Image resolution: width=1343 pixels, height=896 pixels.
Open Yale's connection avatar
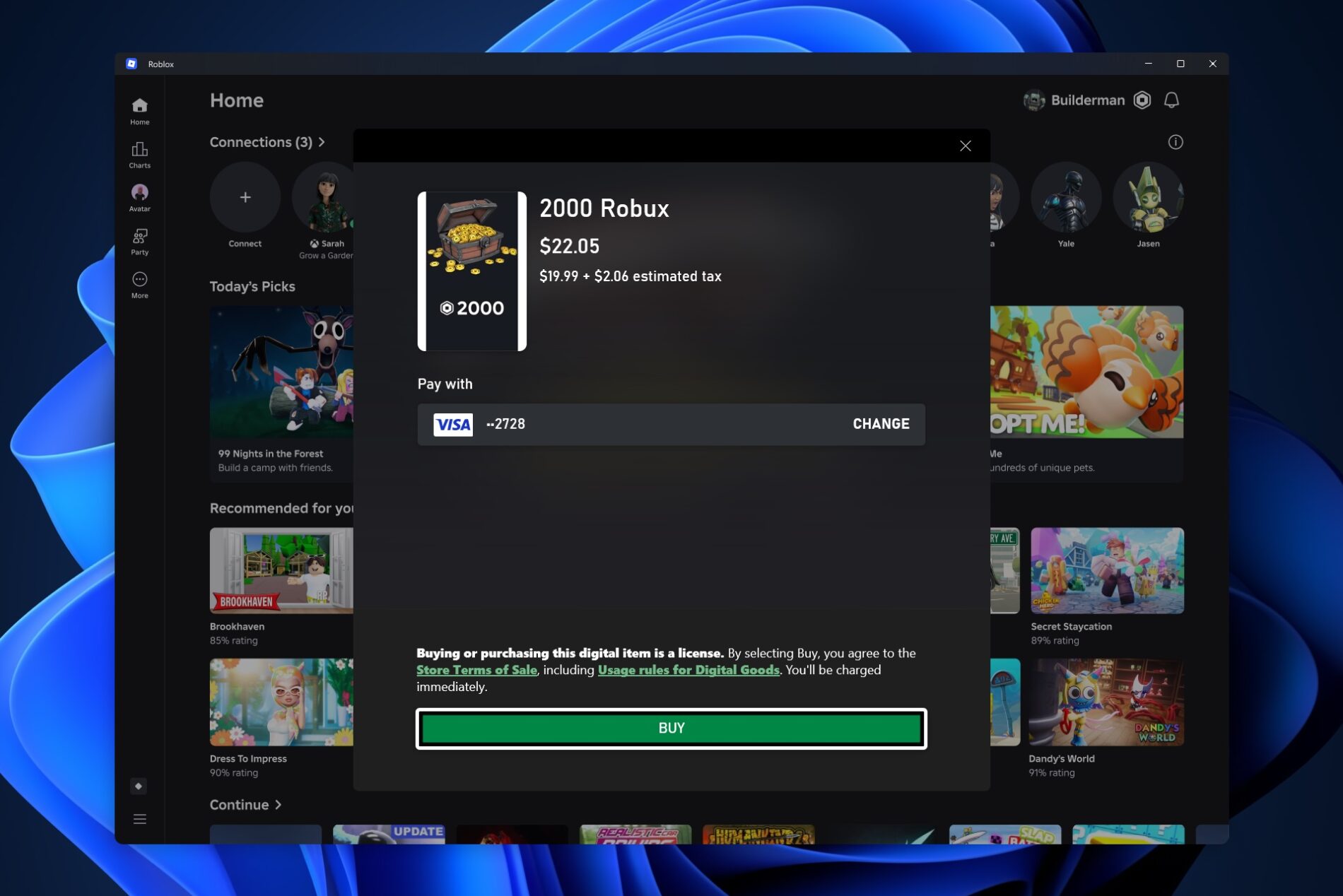(x=1065, y=198)
